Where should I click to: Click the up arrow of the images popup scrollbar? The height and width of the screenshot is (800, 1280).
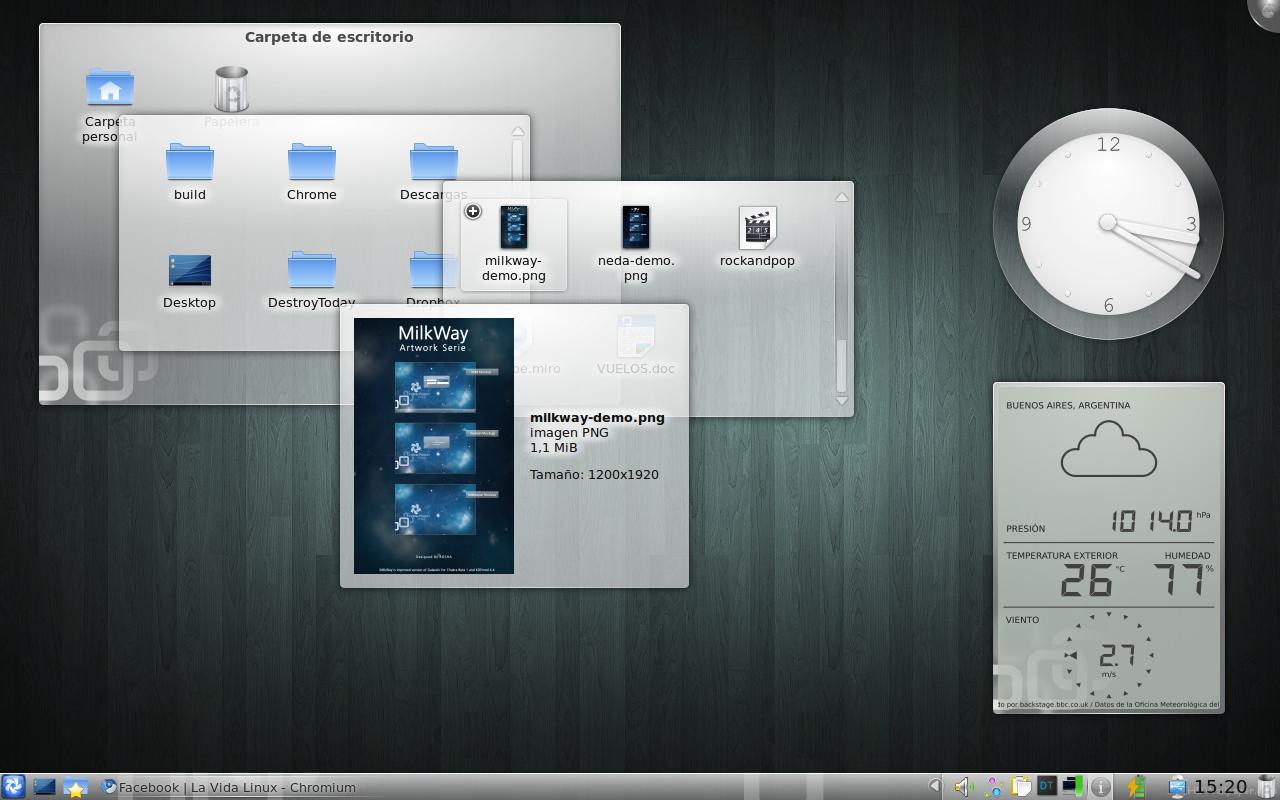[x=842, y=197]
